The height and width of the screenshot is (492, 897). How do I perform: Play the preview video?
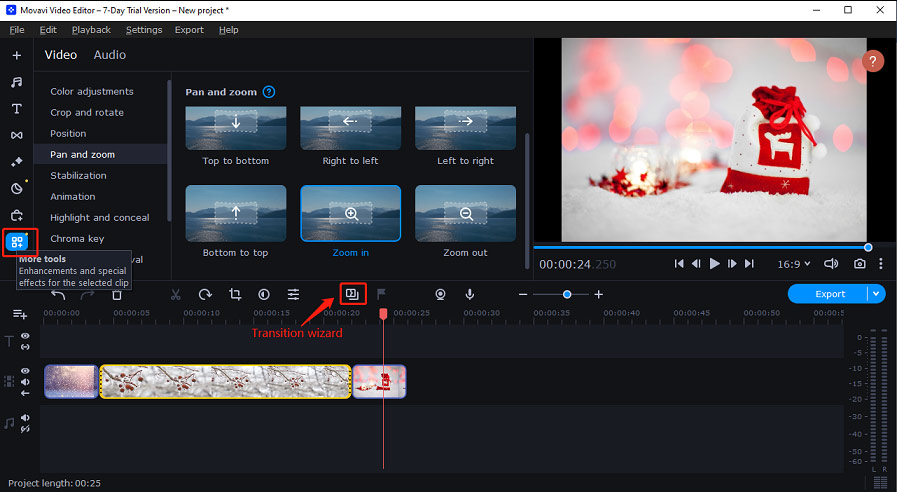point(714,264)
